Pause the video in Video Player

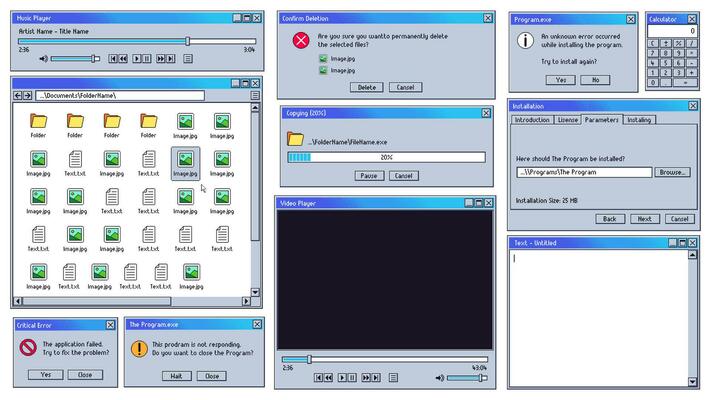(352, 377)
